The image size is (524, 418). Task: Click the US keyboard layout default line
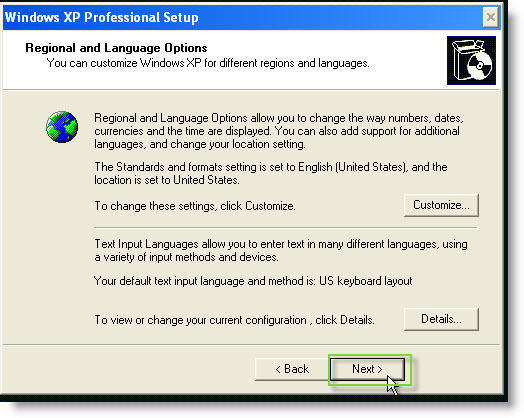coord(253,281)
